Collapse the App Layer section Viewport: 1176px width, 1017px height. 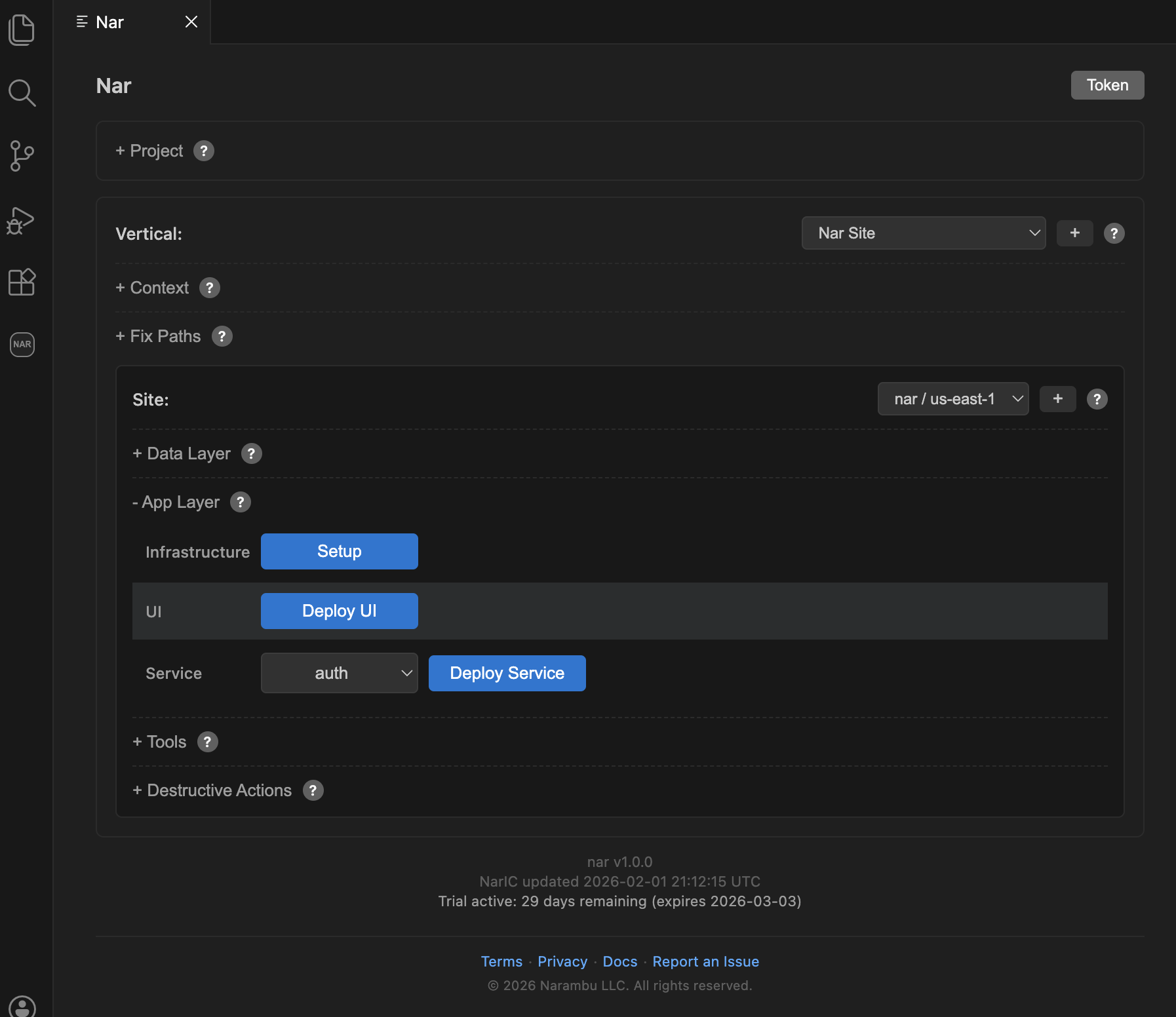[x=176, y=502]
